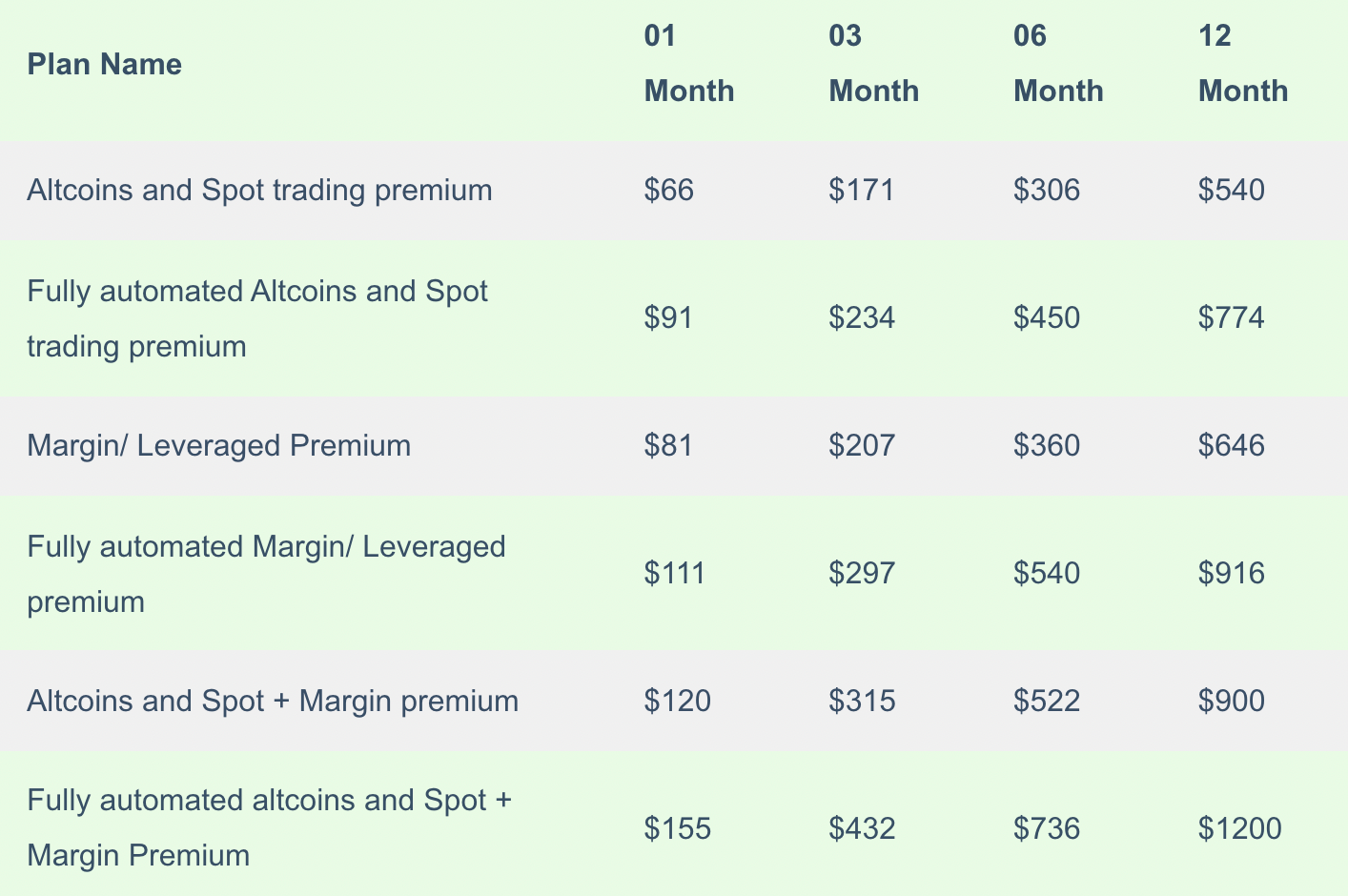The height and width of the screenshot is (896, 1348).
Task: Click the Plan Name column header
Action: [x=105, y=65]
